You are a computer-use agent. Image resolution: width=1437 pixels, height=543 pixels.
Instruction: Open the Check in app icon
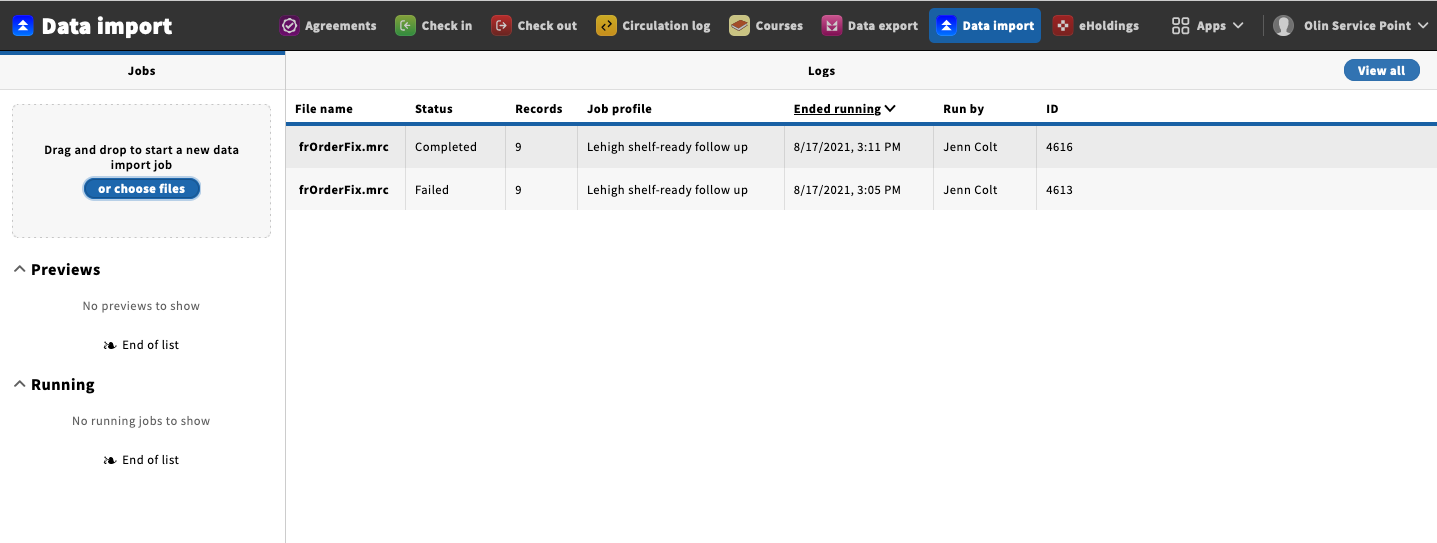[x=405, y=26]
